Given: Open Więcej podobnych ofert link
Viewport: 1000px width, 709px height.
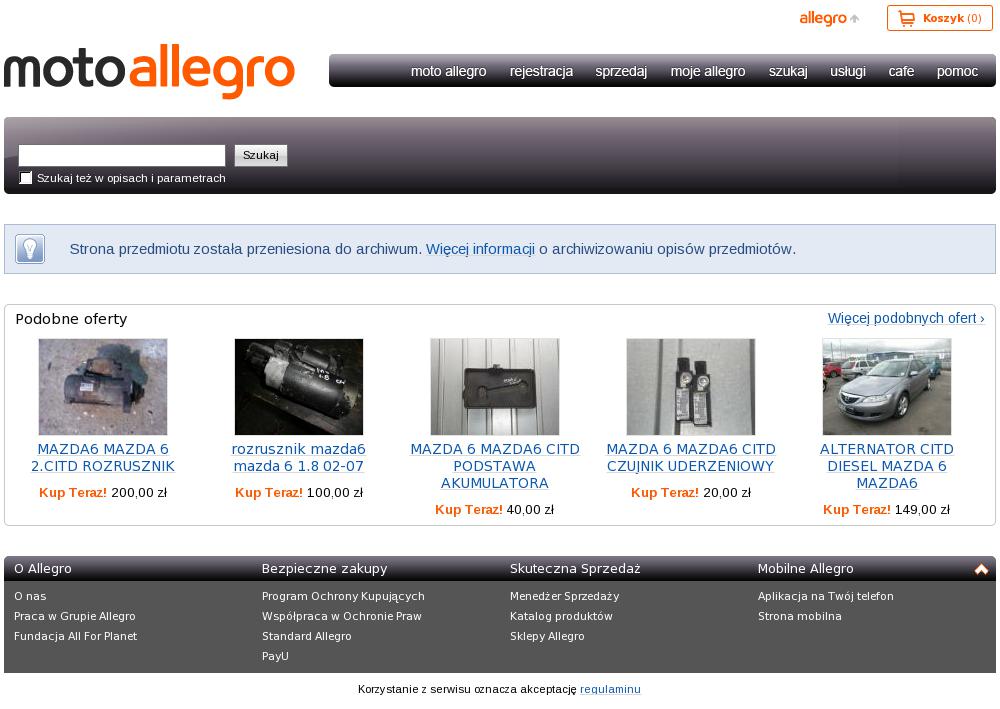Looking at the screenshot, I should coord(906,318).
